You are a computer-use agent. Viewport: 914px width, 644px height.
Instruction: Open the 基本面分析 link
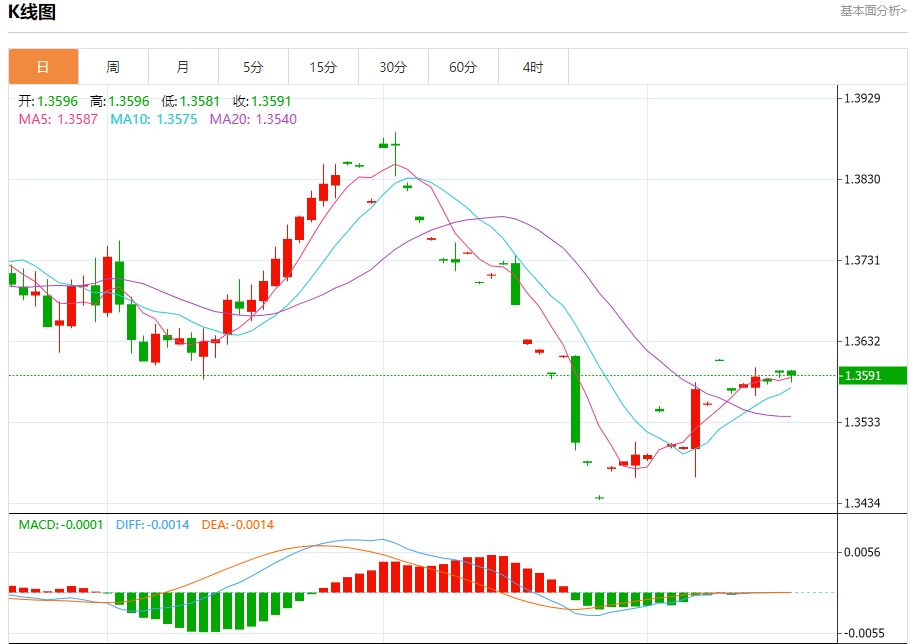pos(873,11)
